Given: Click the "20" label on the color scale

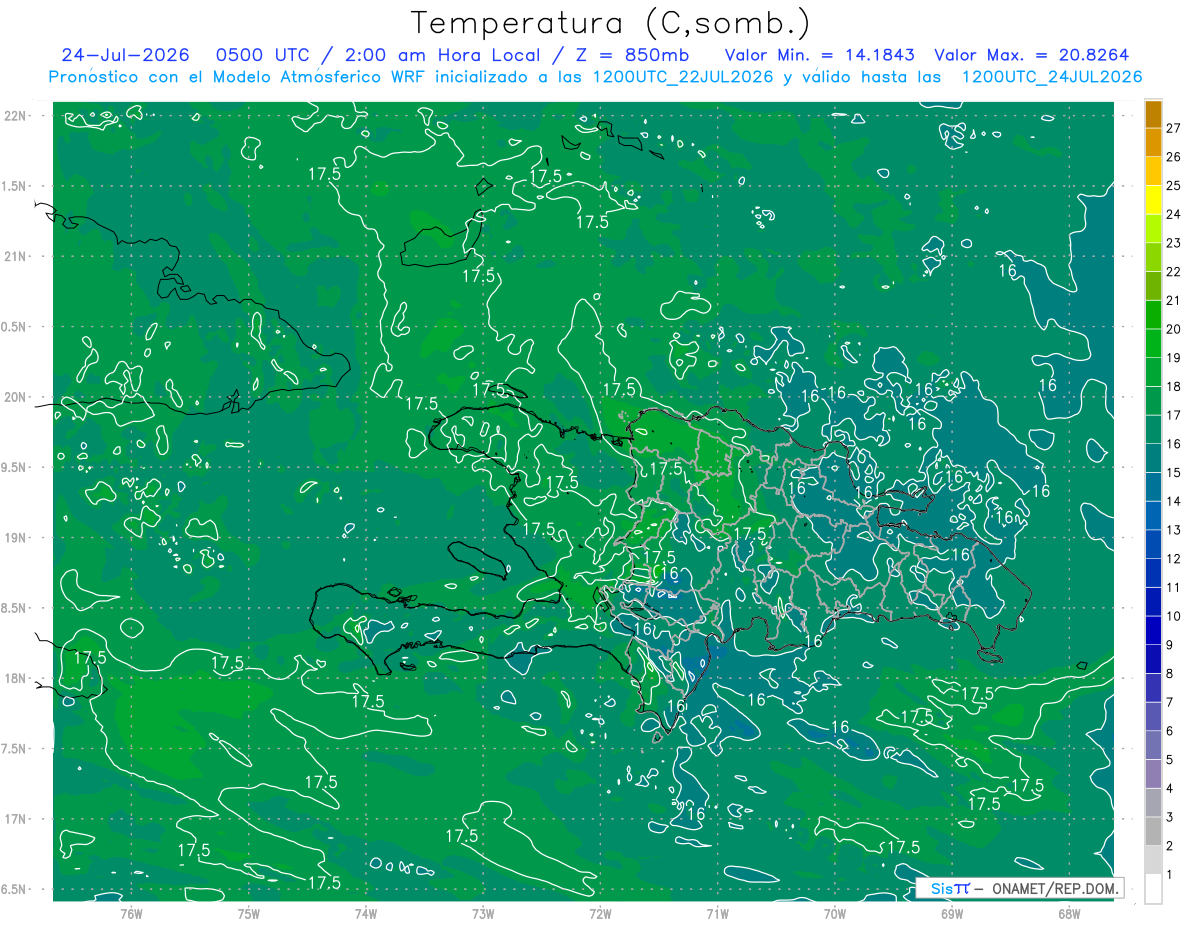Looking at the screenshot, I should point(1174,329).
